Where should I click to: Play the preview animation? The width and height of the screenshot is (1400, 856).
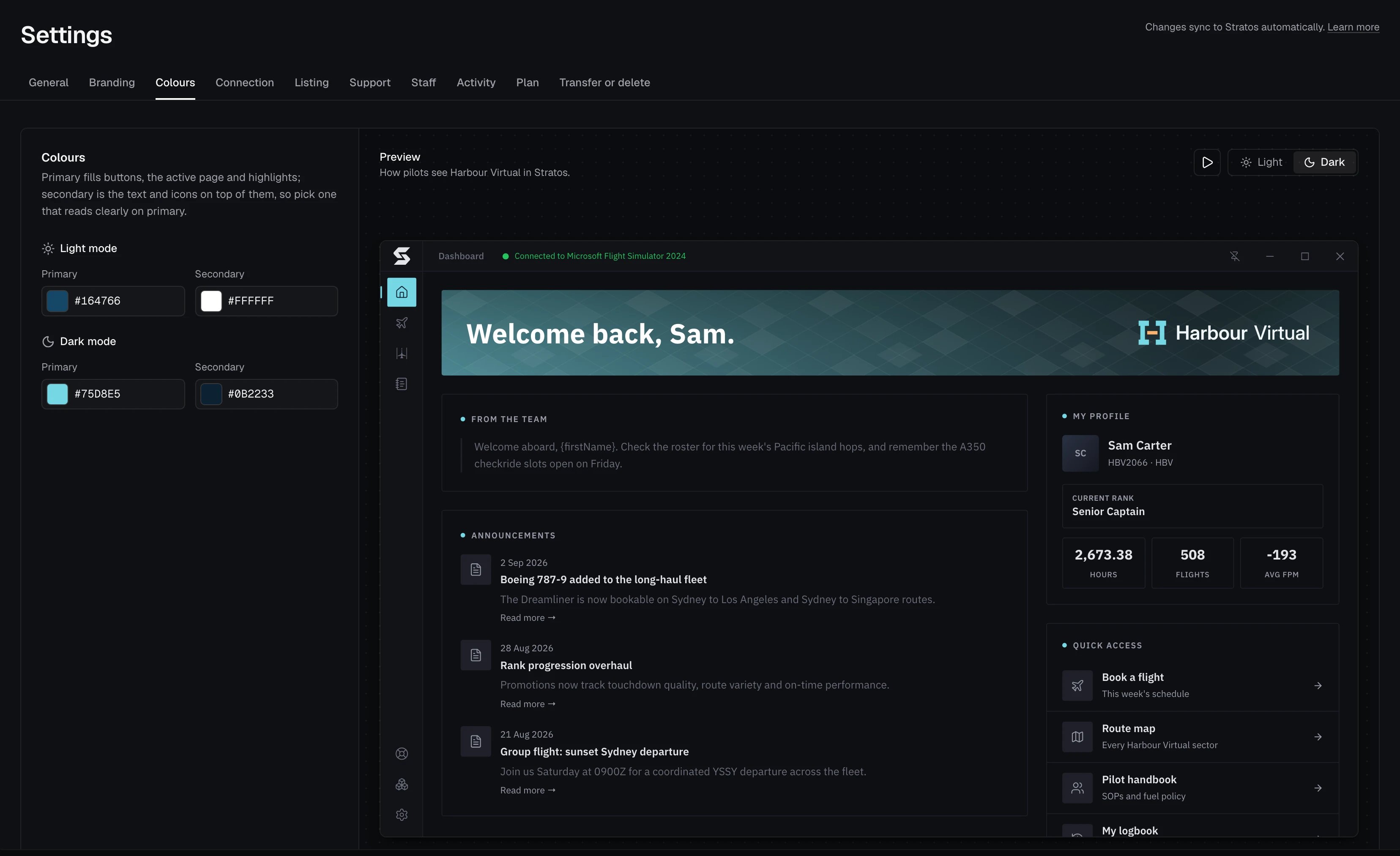tap(1207, 162)
